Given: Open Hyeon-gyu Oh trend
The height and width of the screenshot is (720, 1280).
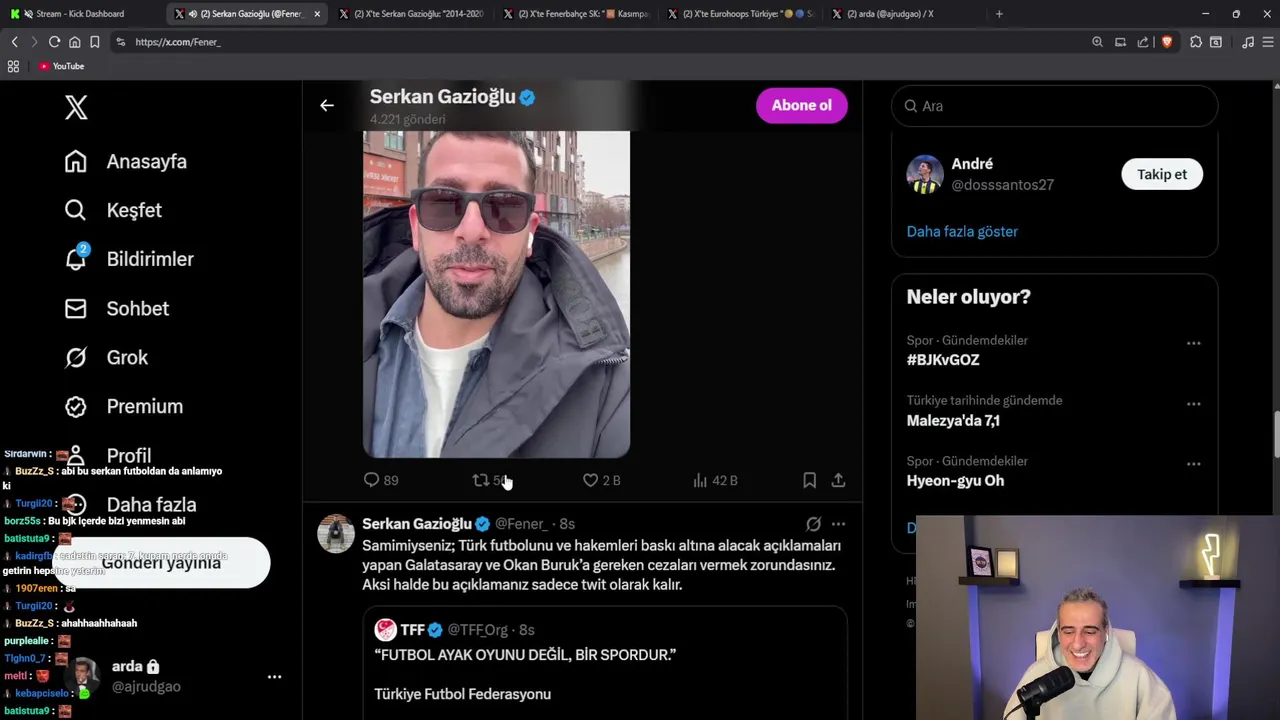Looking at the screenshot, I should (955, 481).
